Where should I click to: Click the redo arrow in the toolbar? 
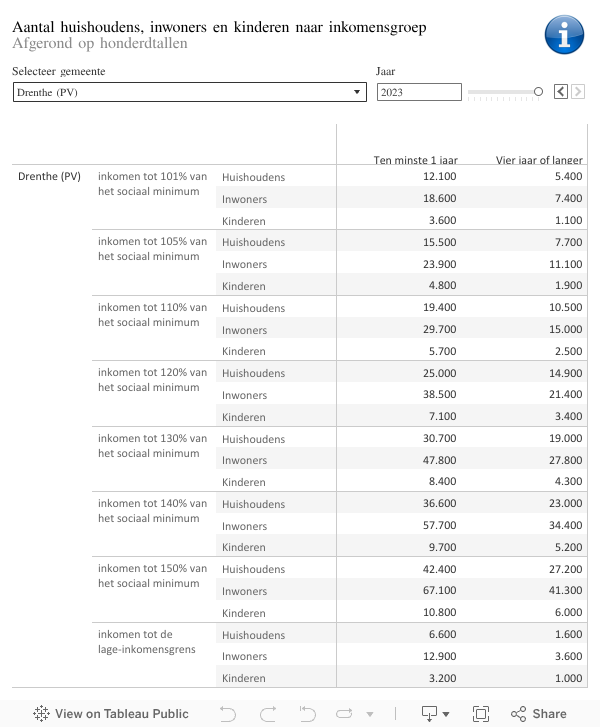pos(268,713)
